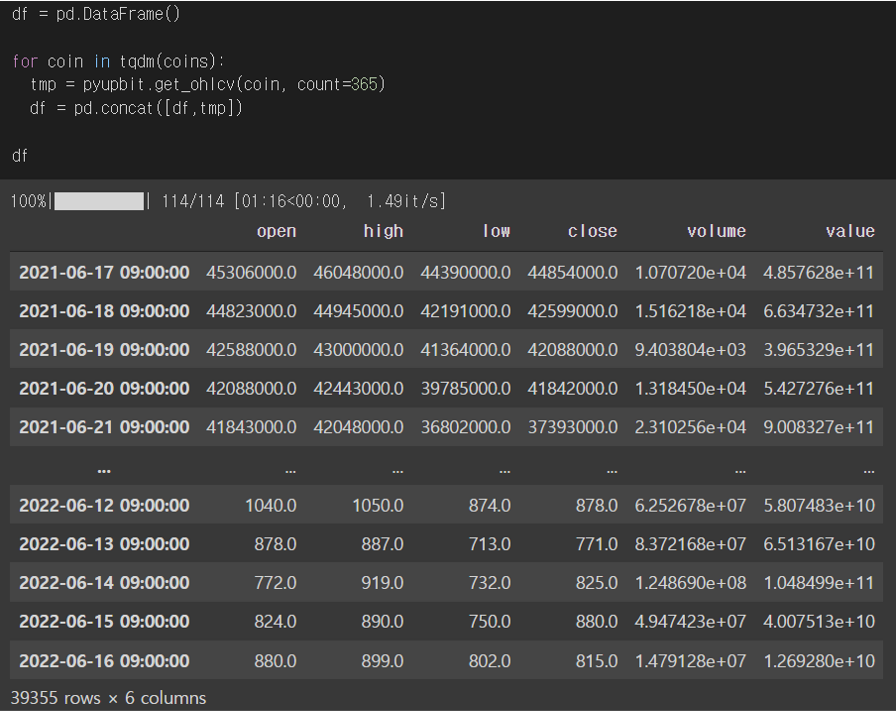Click high value 42443000.0

pos(358,389)
